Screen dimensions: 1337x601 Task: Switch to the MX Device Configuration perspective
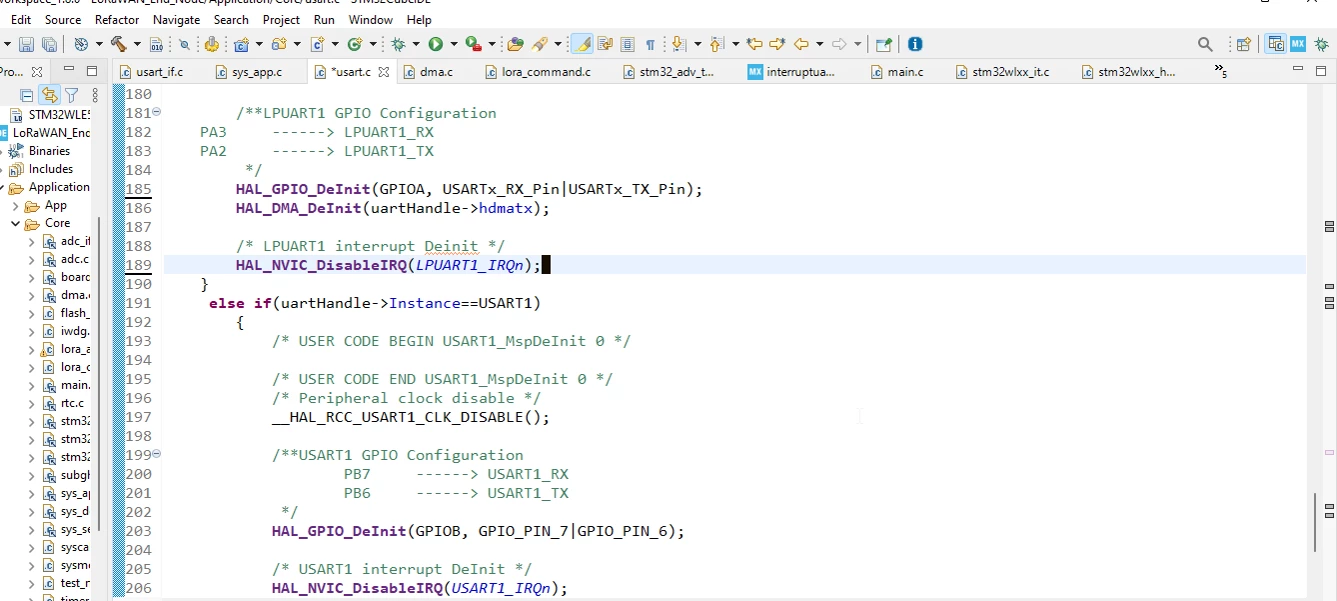(x=1297, y=44)
